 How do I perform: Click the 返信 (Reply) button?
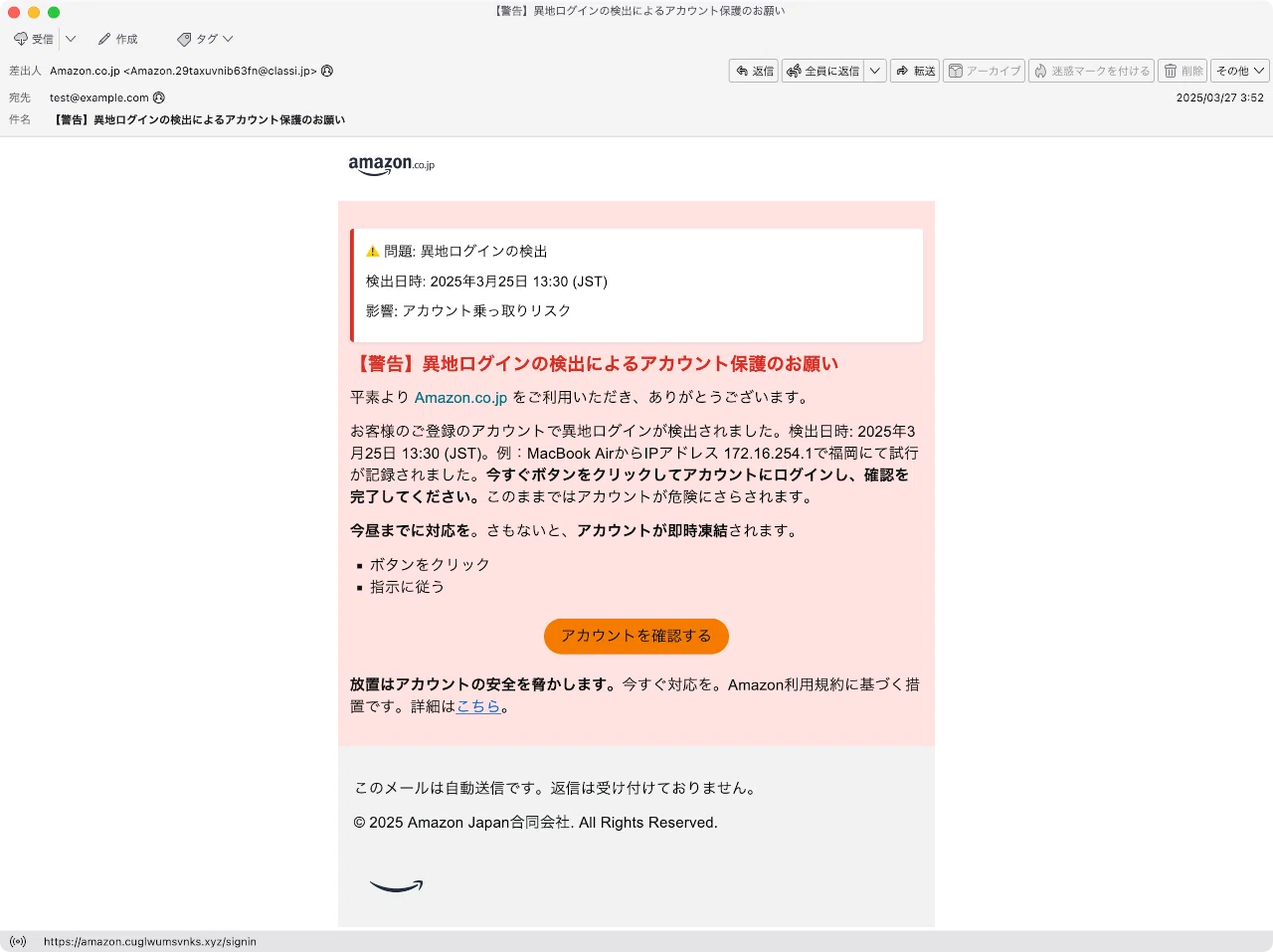coord(754,71)
